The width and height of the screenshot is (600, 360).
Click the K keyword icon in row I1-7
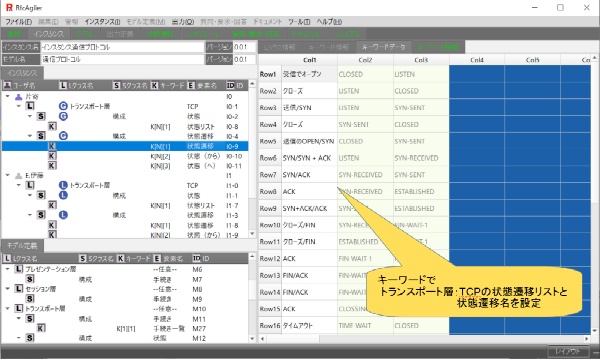(52, 205)
